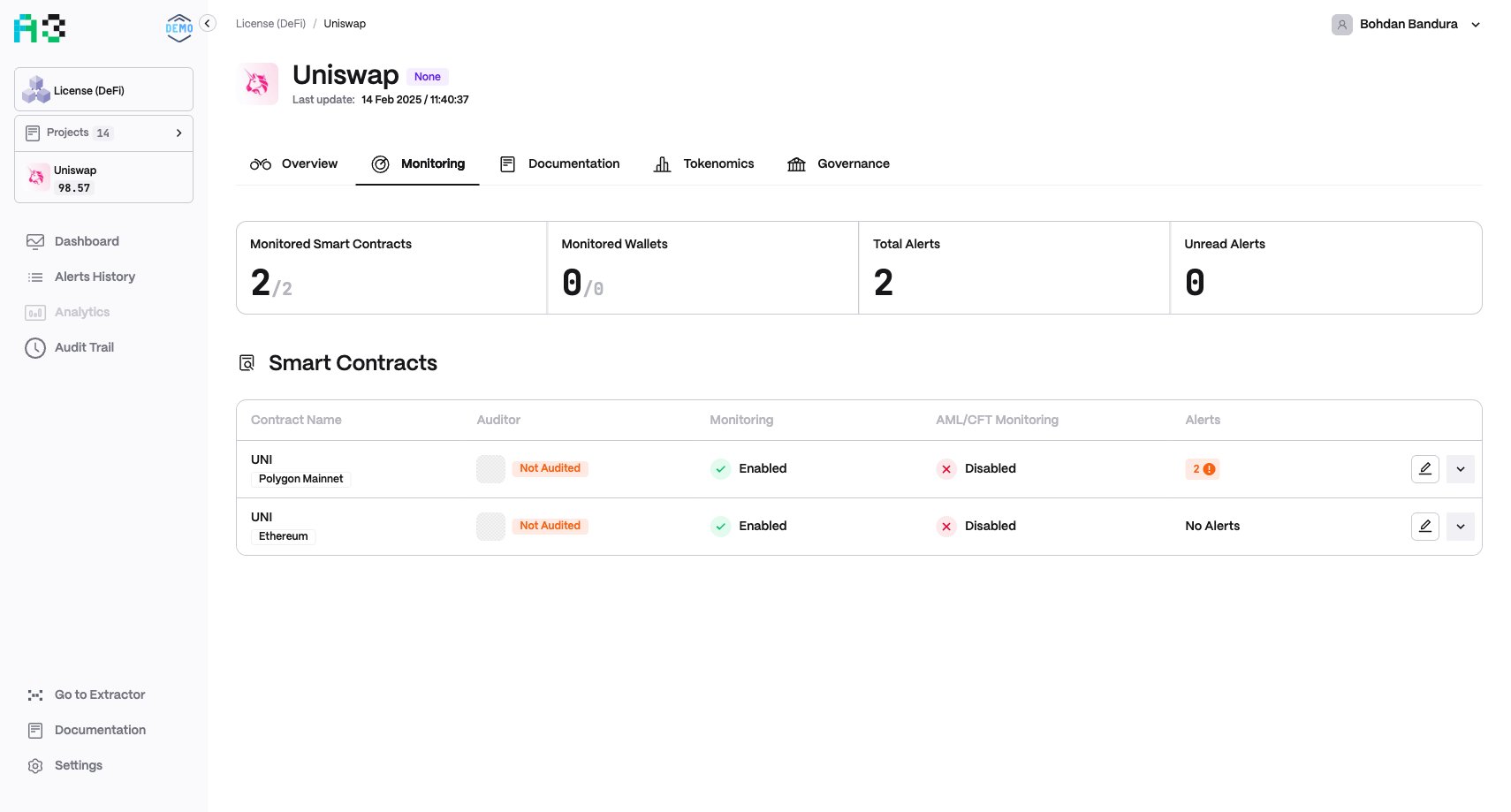Click the Uniswap breadcrumb
The image size is (1511, 812).
(345, 24)
